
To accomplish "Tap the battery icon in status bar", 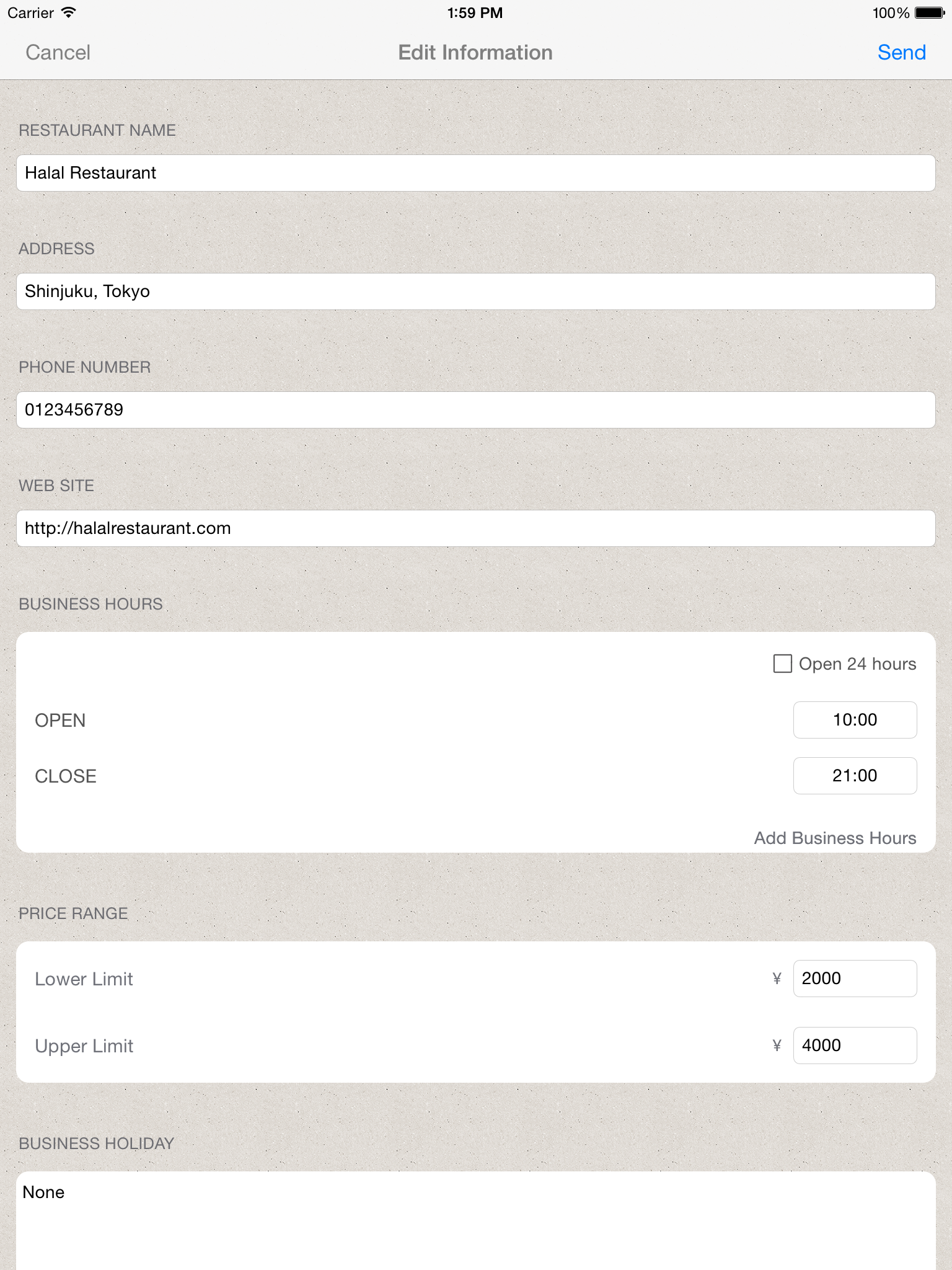I will click(x=930, y=13).
